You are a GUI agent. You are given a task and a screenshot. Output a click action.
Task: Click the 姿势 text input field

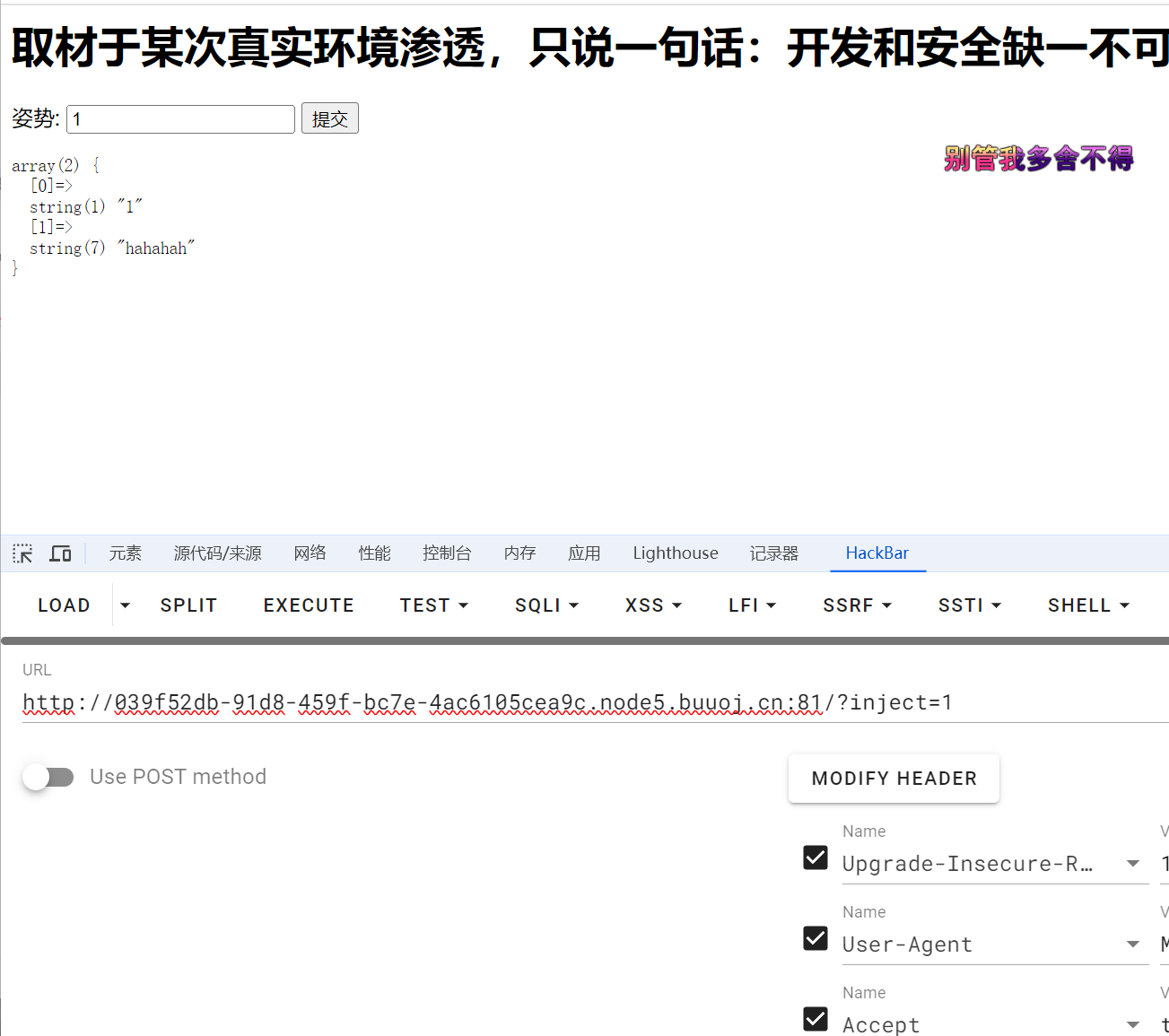coord(180,119)
